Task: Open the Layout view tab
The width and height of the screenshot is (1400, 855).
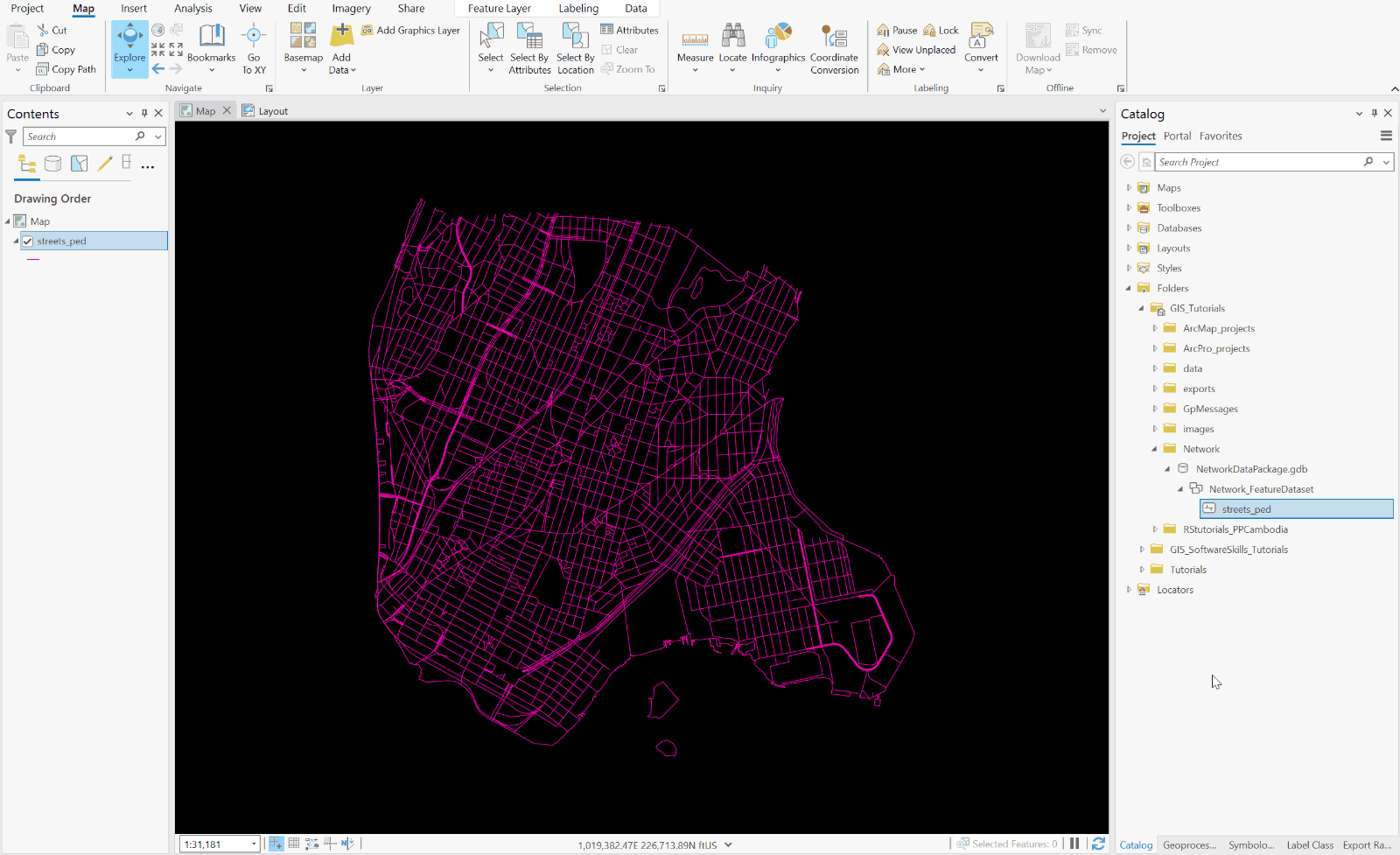Action: (x=270, y=110)
